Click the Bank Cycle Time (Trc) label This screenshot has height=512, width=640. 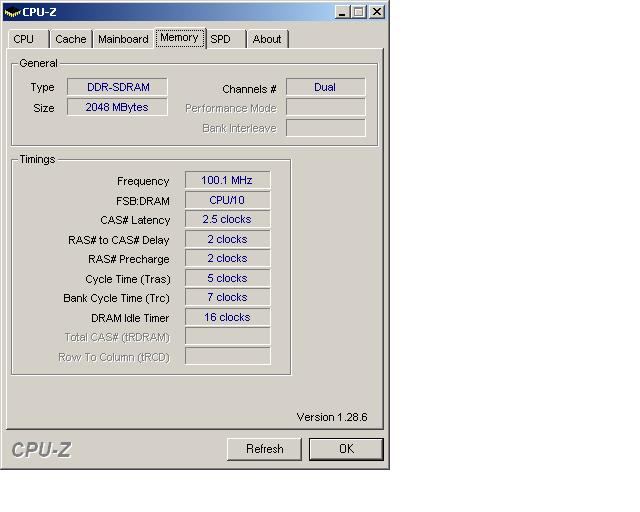pos(117,298)
